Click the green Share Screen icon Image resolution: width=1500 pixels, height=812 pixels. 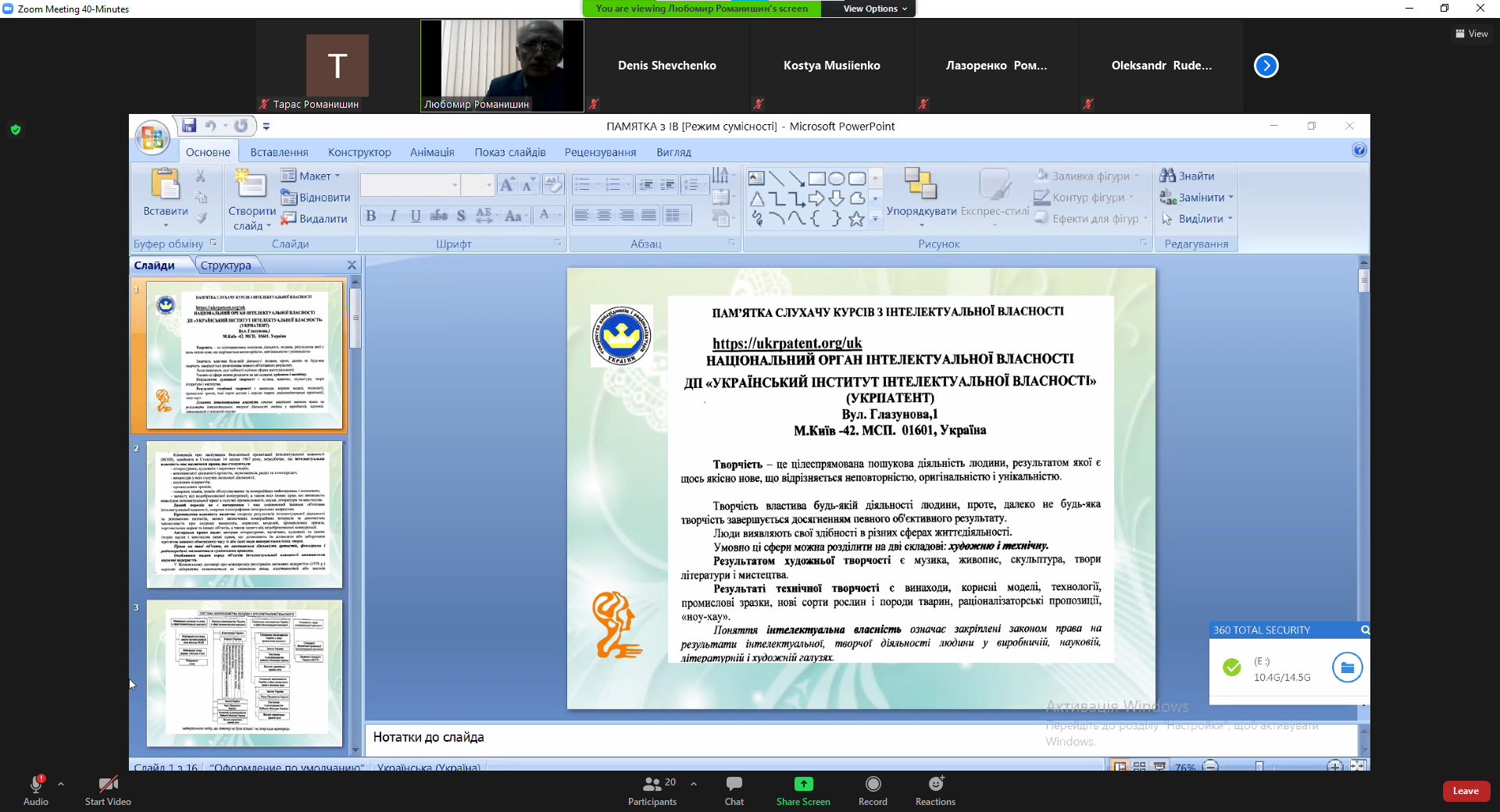pyautogui.click(x=803, y=784)
